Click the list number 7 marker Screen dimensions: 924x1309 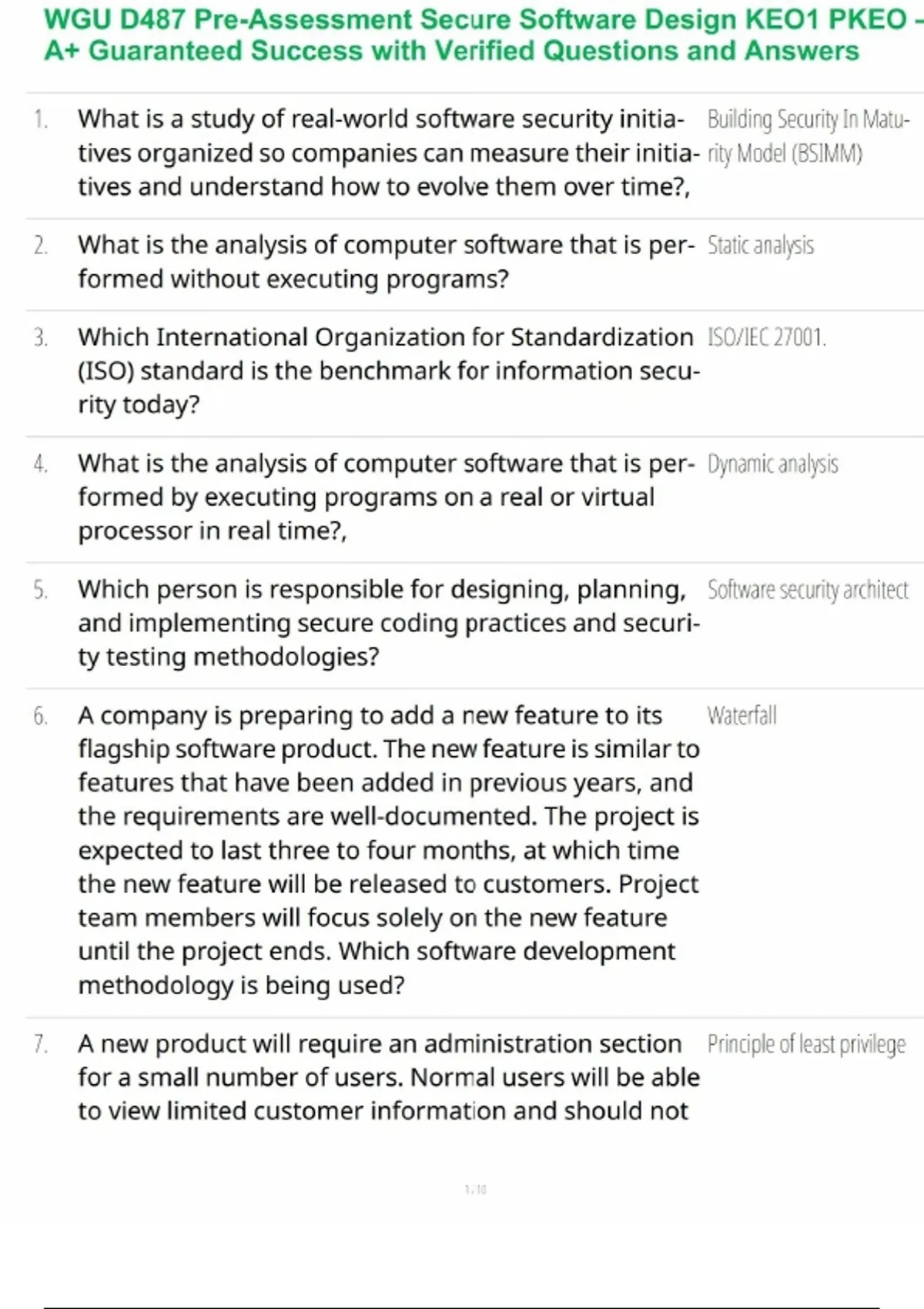click(x=41, y=1045)
